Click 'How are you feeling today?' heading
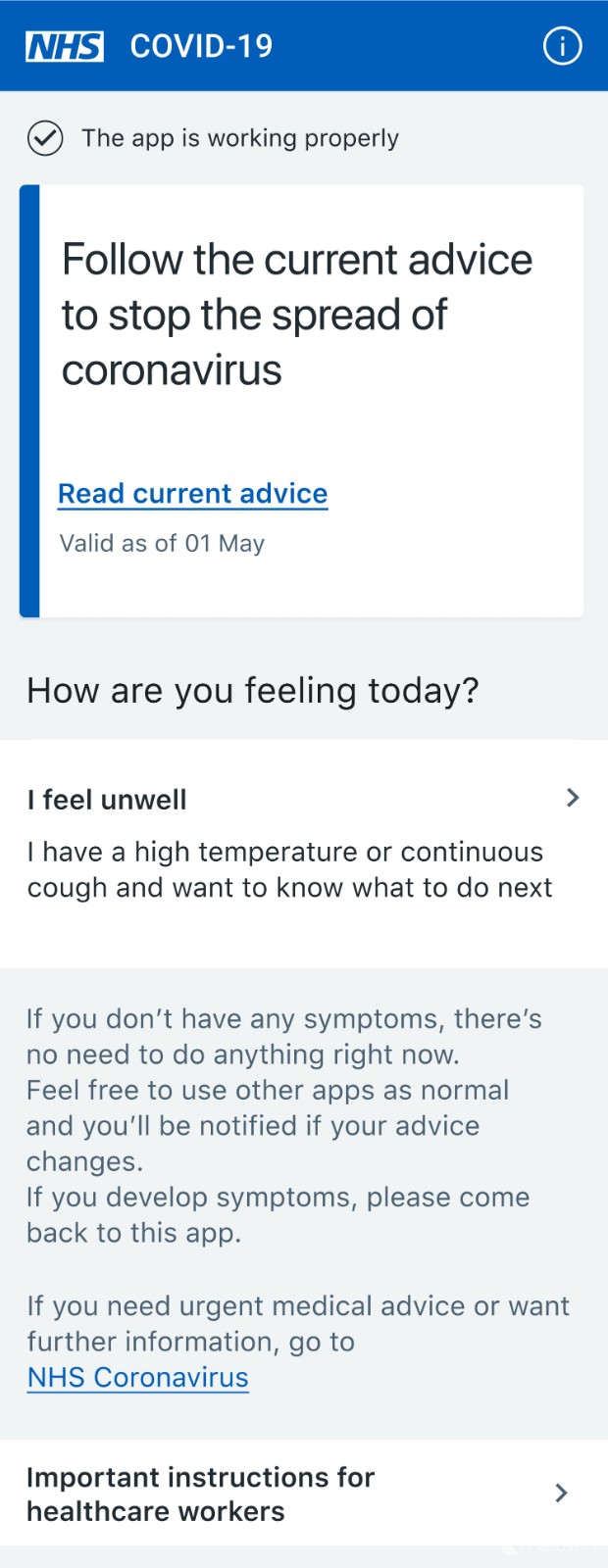608x1568 pixels. coord(253,691)
